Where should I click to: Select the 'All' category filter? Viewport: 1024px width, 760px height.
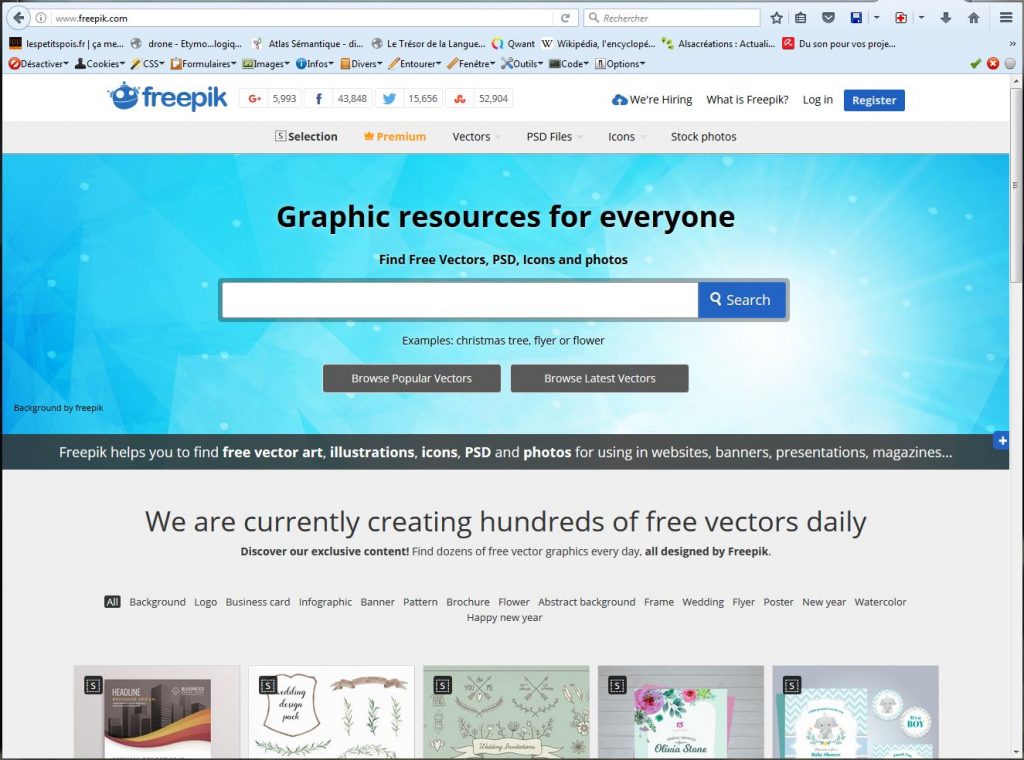tap(112, 602)
